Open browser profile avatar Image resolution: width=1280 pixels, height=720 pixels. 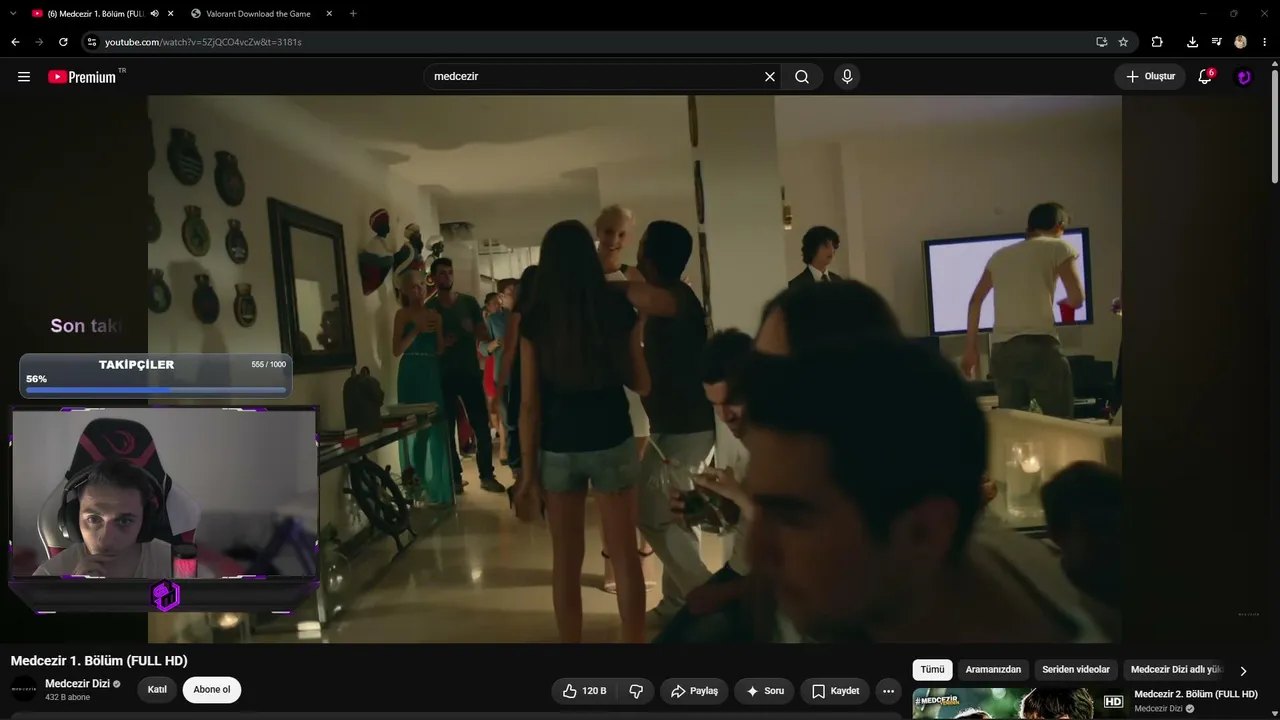(x=1241, y=42)
